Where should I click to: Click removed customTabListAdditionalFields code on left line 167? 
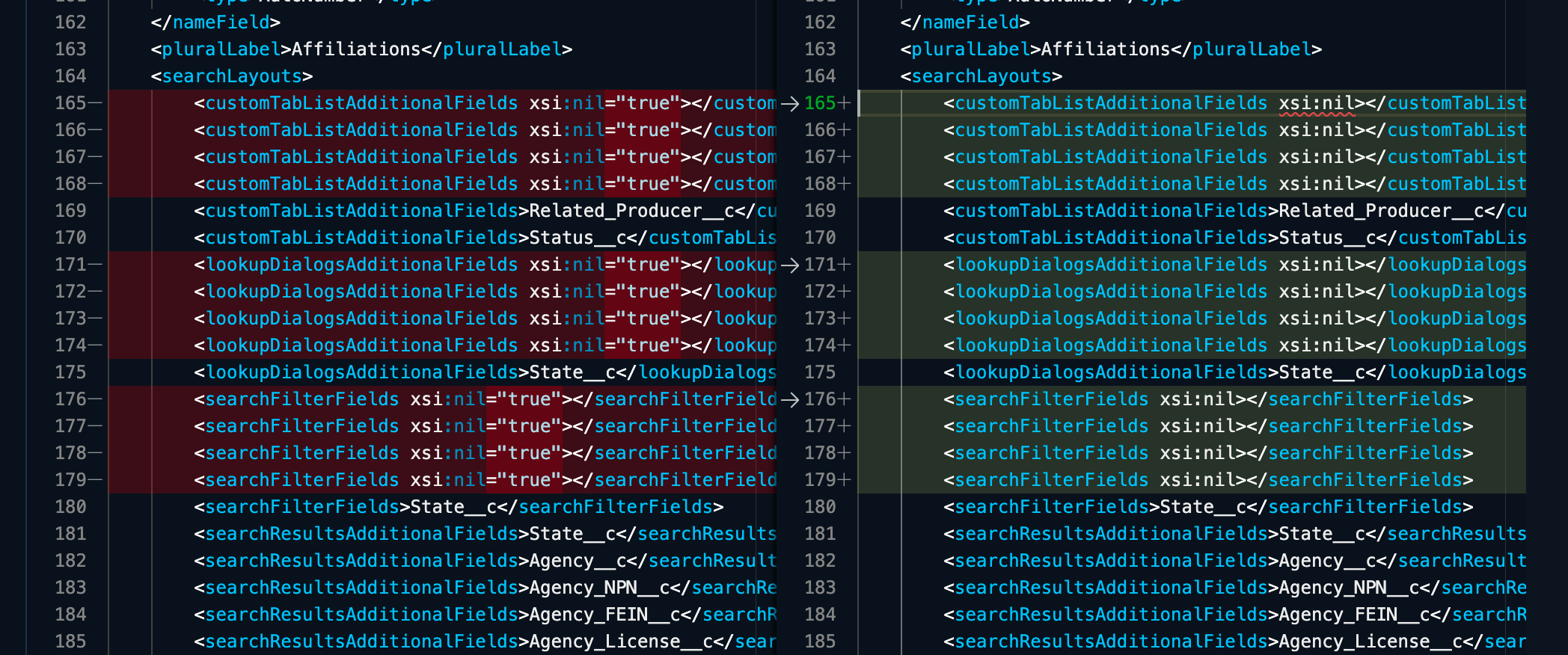(x=485, y=157)
